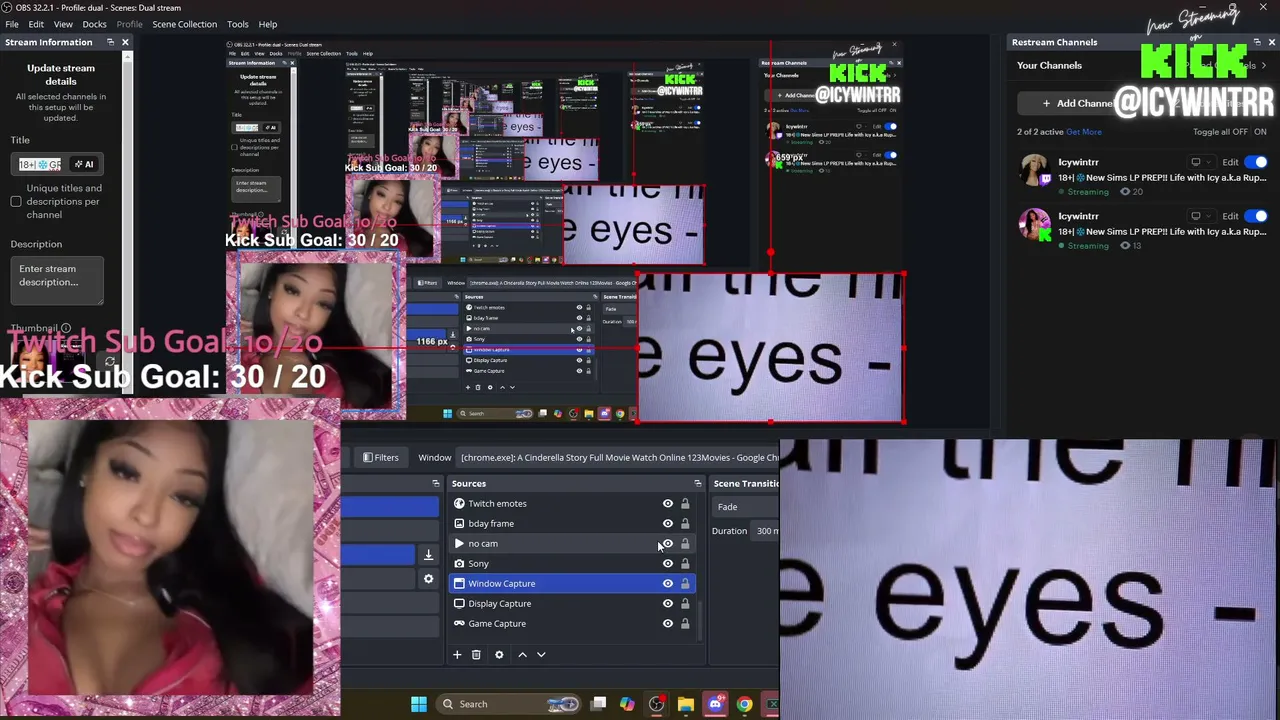
Task: Click the no cam media source icon
Action: point(459,543)
